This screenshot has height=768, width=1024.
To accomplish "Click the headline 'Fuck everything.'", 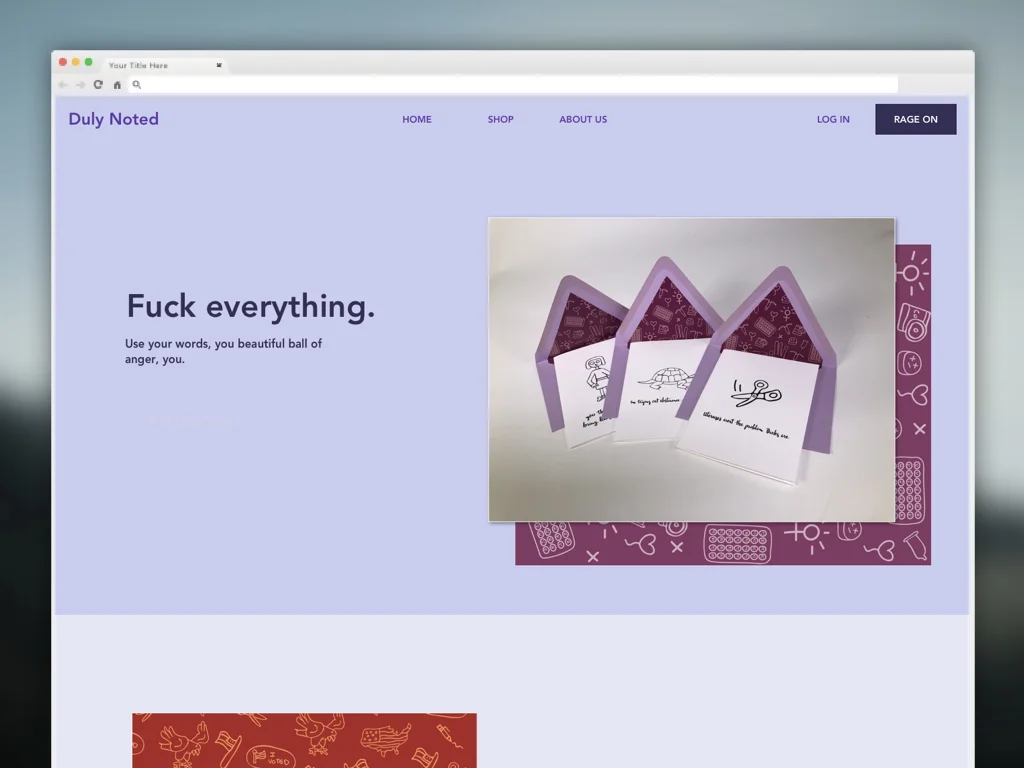I will click(x=251, y=306).
